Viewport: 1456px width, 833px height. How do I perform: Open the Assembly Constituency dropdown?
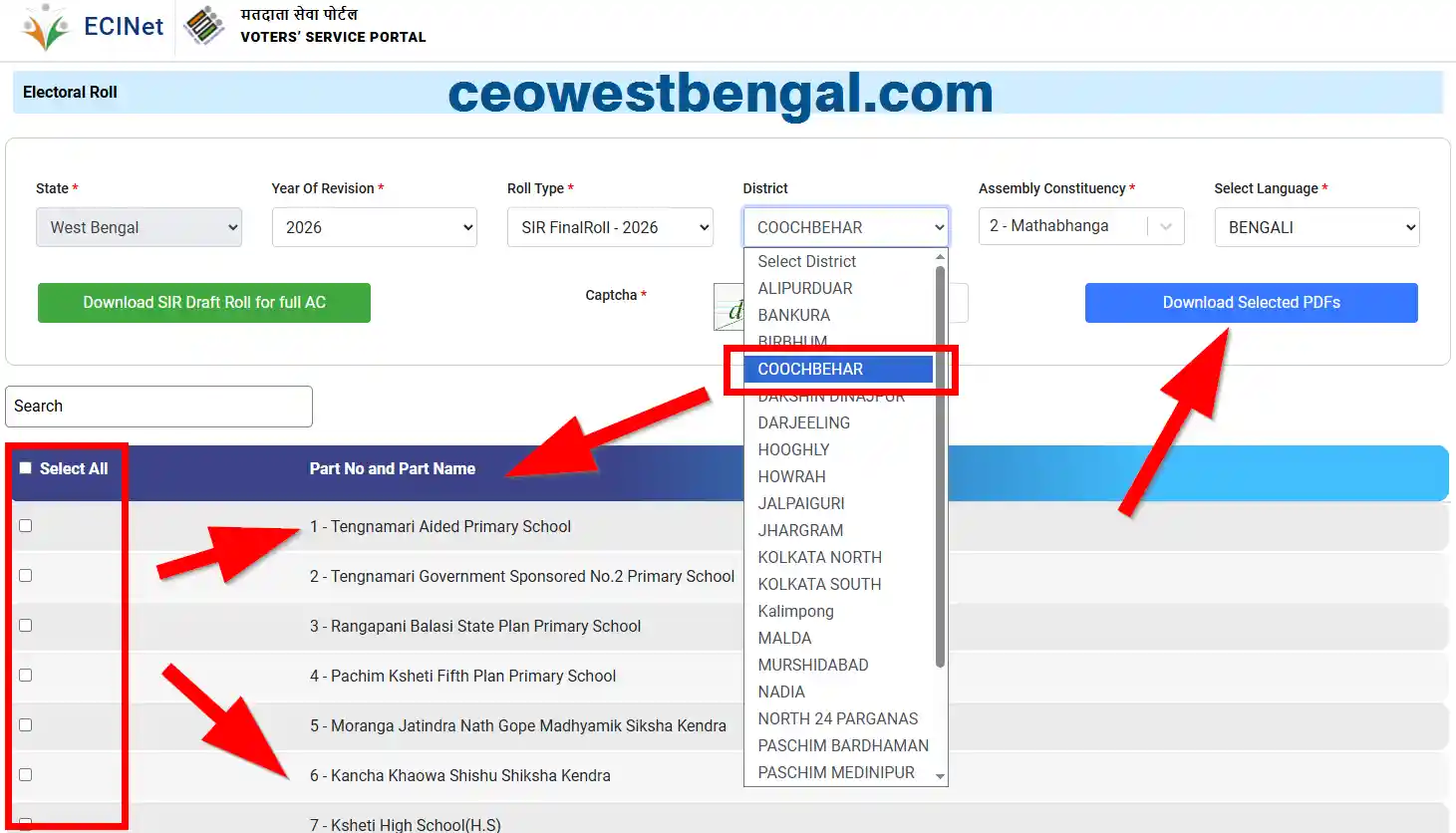(x=1080, y=226)
